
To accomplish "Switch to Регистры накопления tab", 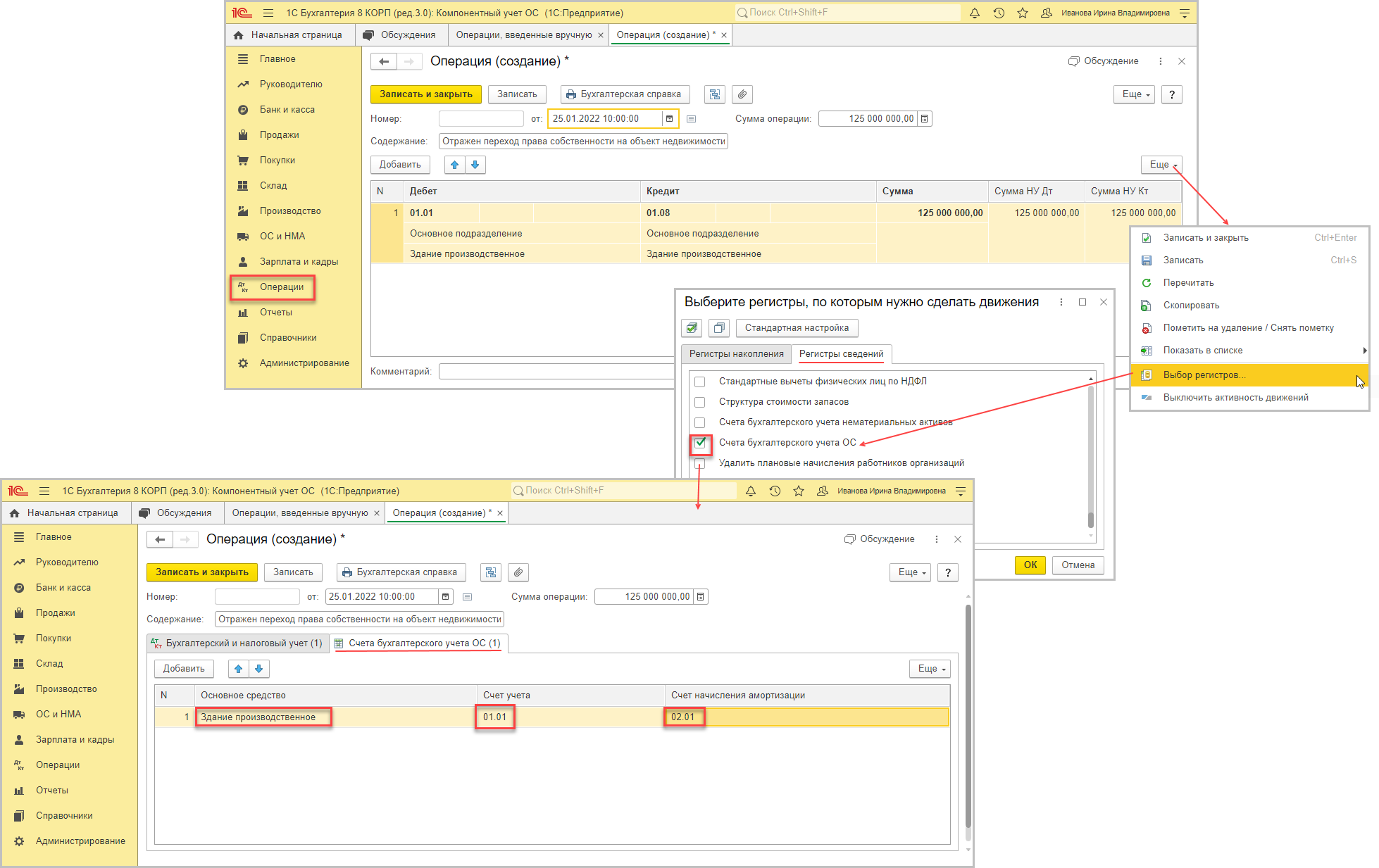I will pos(736,354).
